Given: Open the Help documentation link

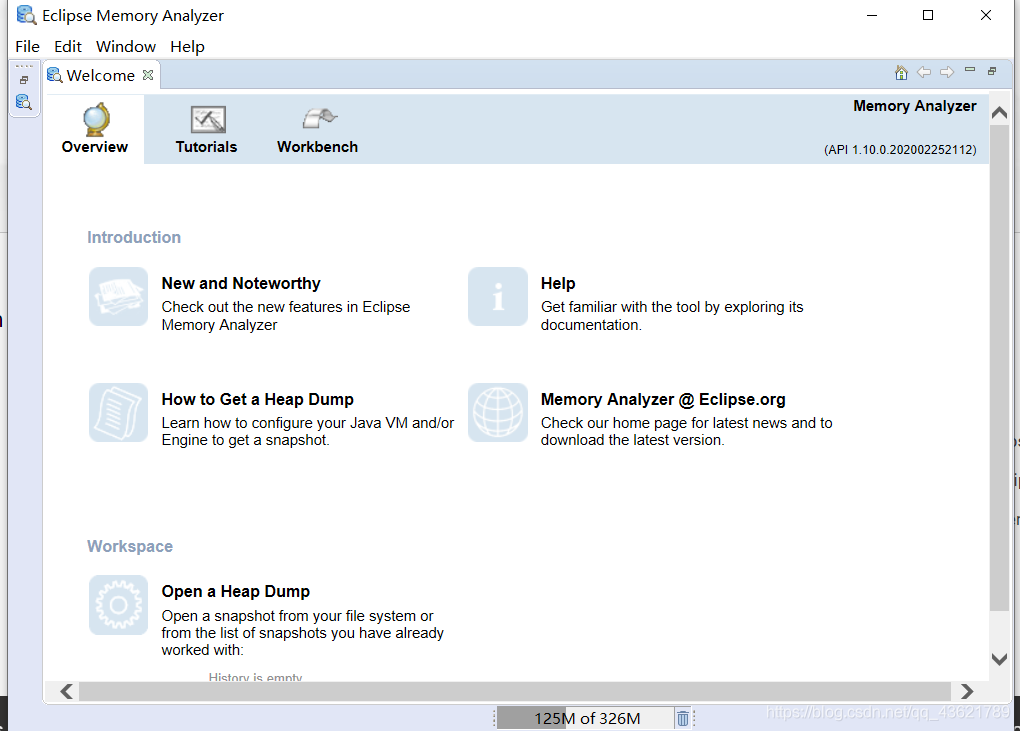Looking at the screenshot, I should (557, 284).
